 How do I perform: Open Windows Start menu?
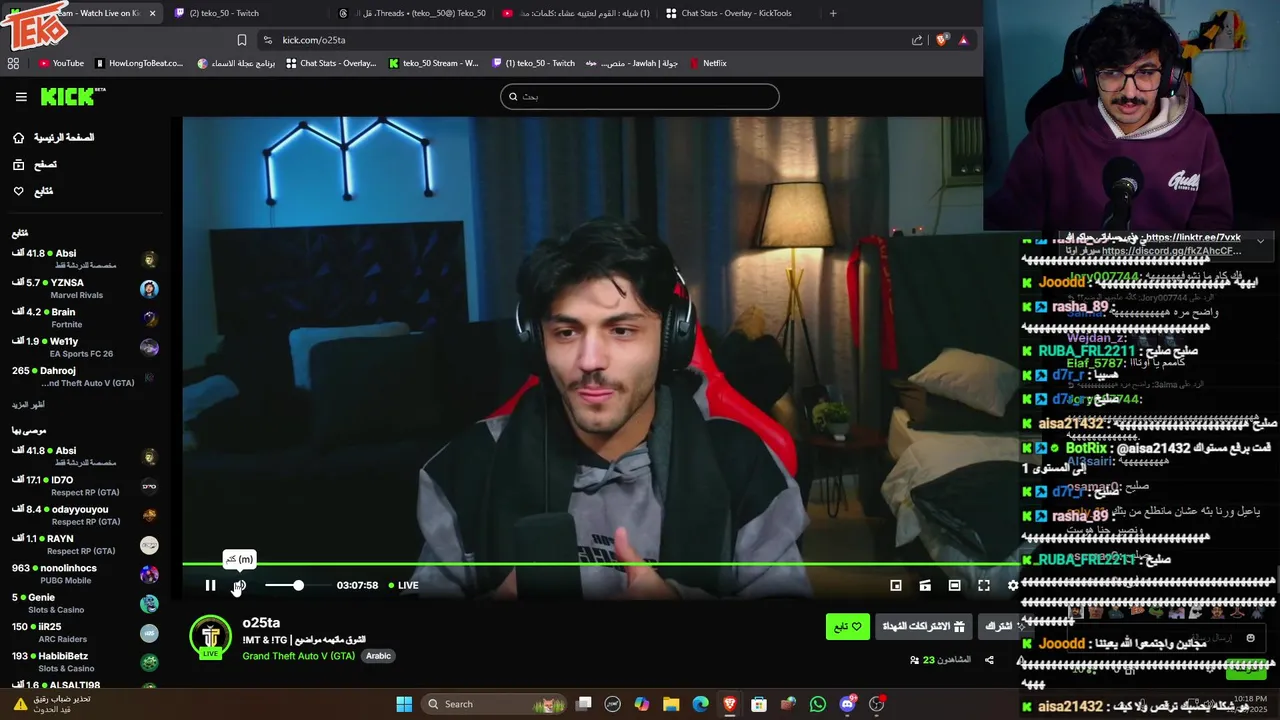pyautogui.click(x=404, y=704)
